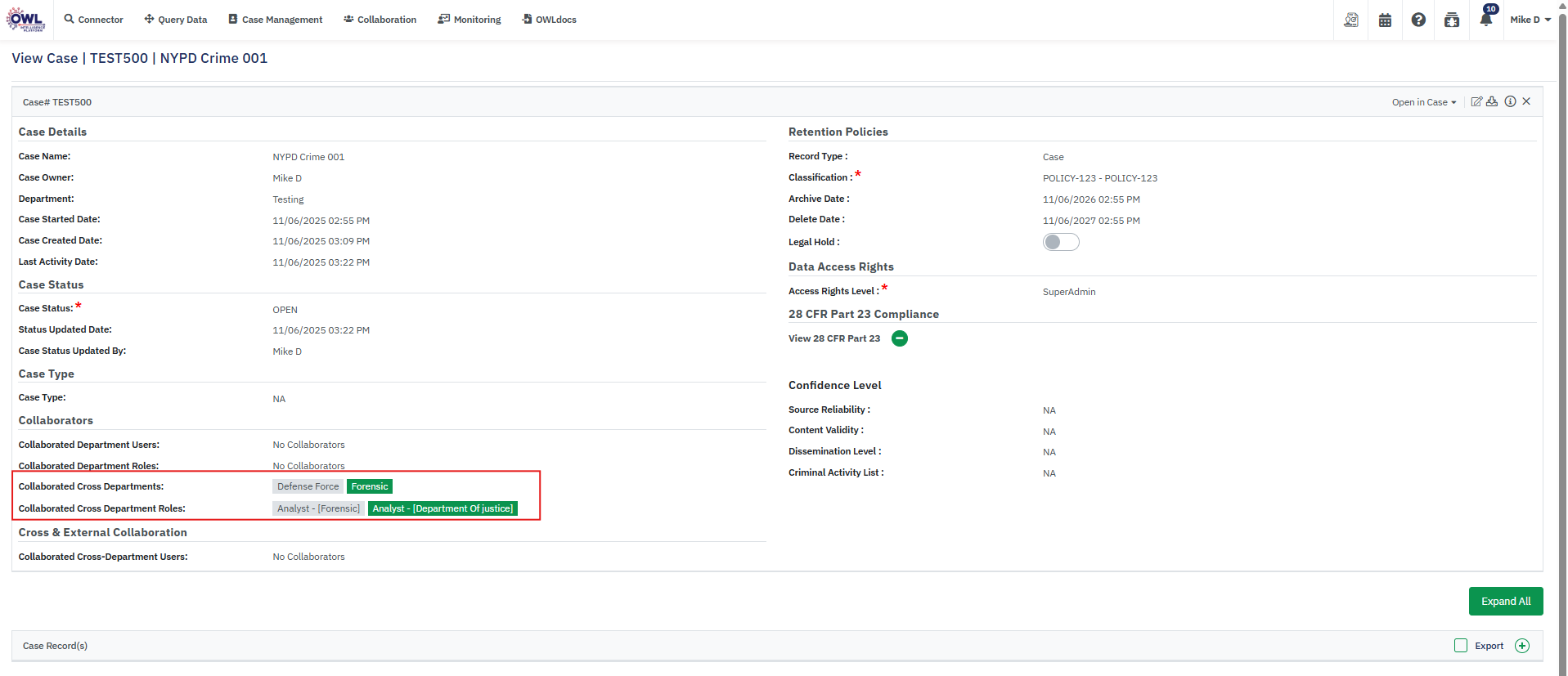Open the calendar icon in header

pos(1385,20)
